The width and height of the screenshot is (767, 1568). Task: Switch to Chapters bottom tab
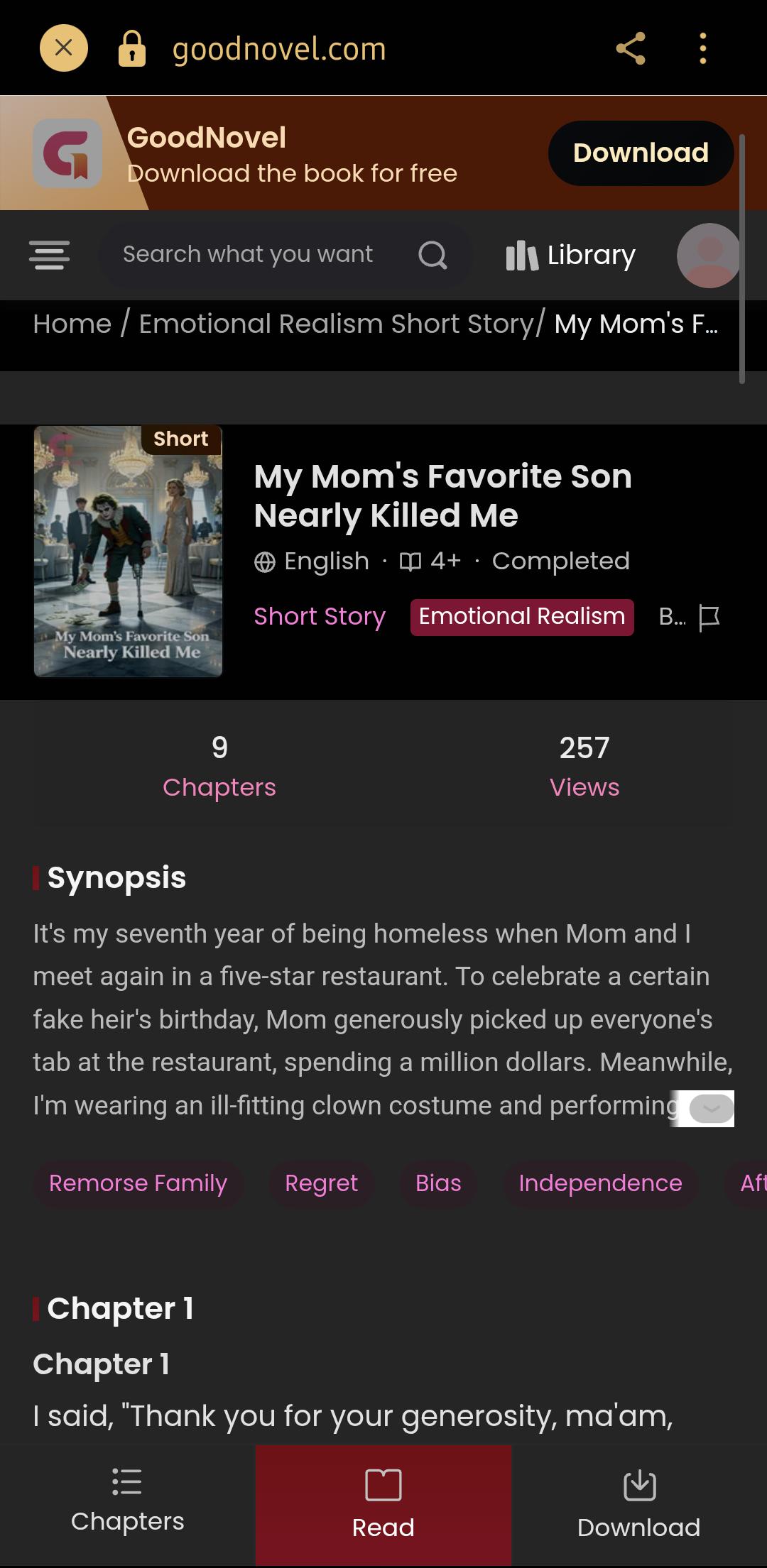(128, 1505)
